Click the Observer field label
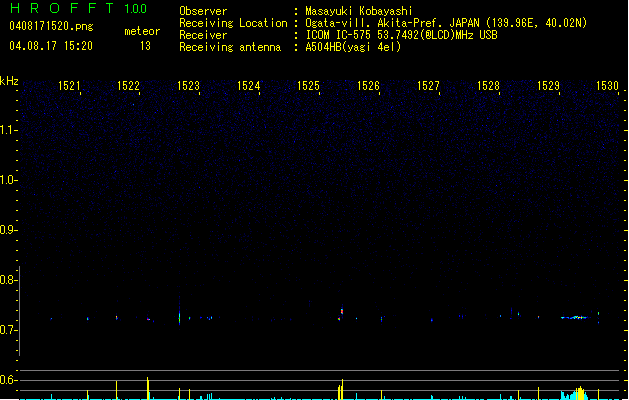 (203, 11)
